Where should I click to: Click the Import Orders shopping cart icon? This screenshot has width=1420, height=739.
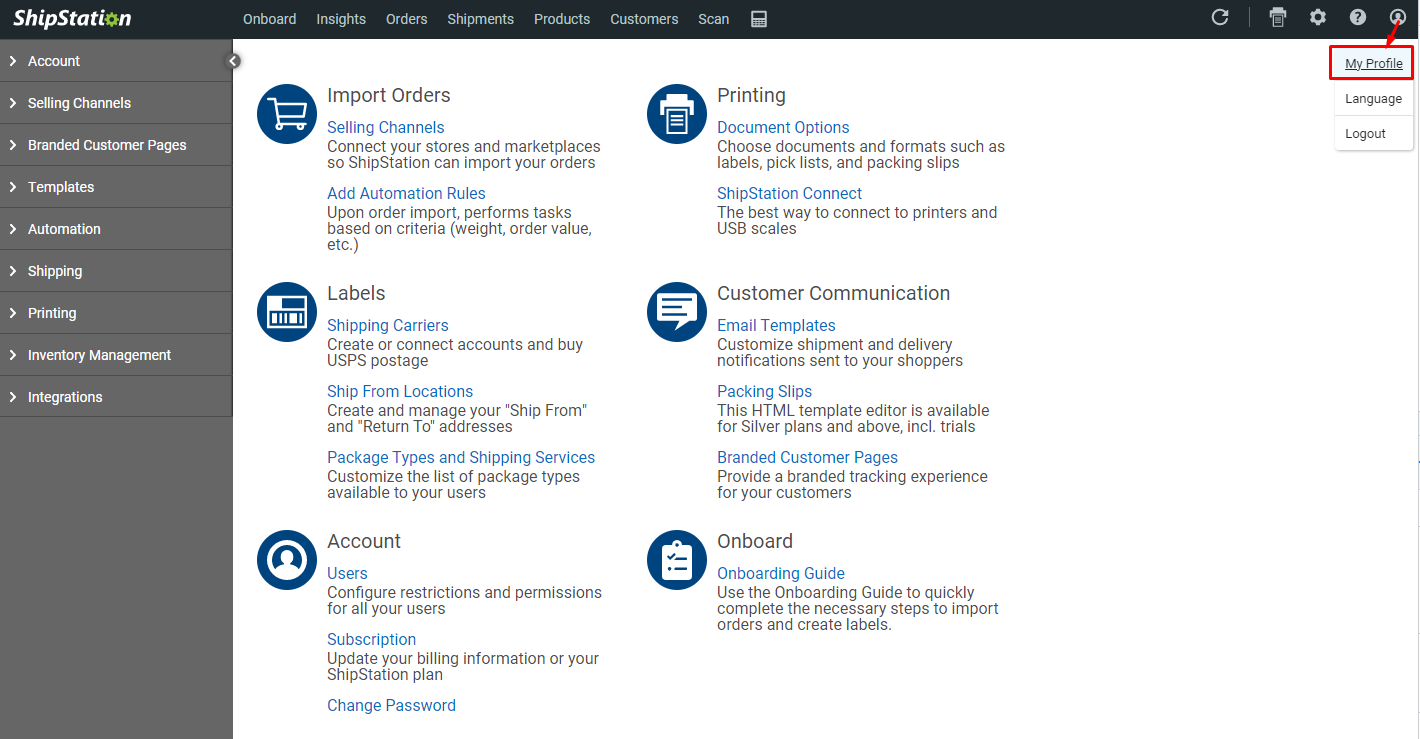coord(287,114)
